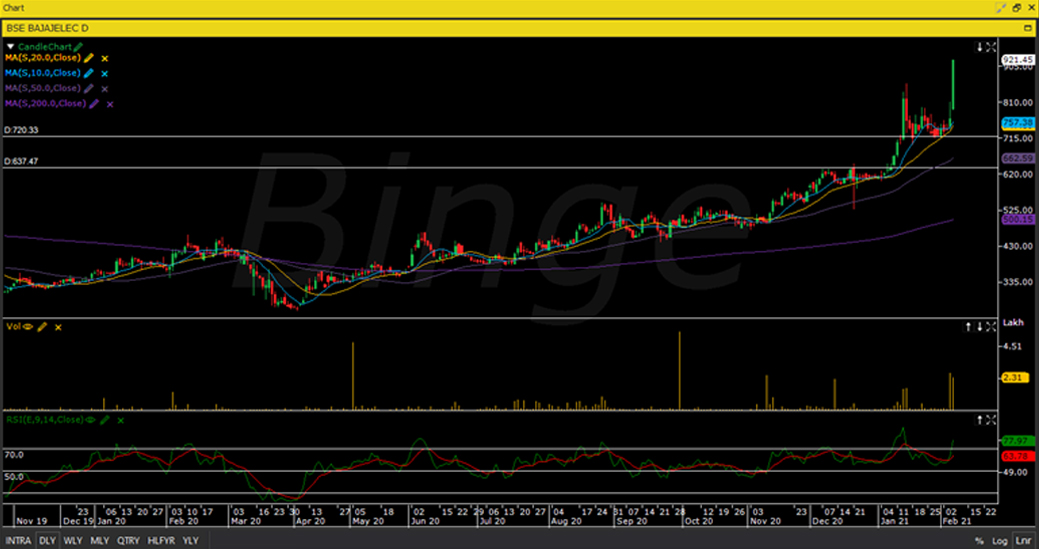This screenshot has width=1039, height=549.
Task: Move price panel down with arrow
Action: [x=979, y=47]
